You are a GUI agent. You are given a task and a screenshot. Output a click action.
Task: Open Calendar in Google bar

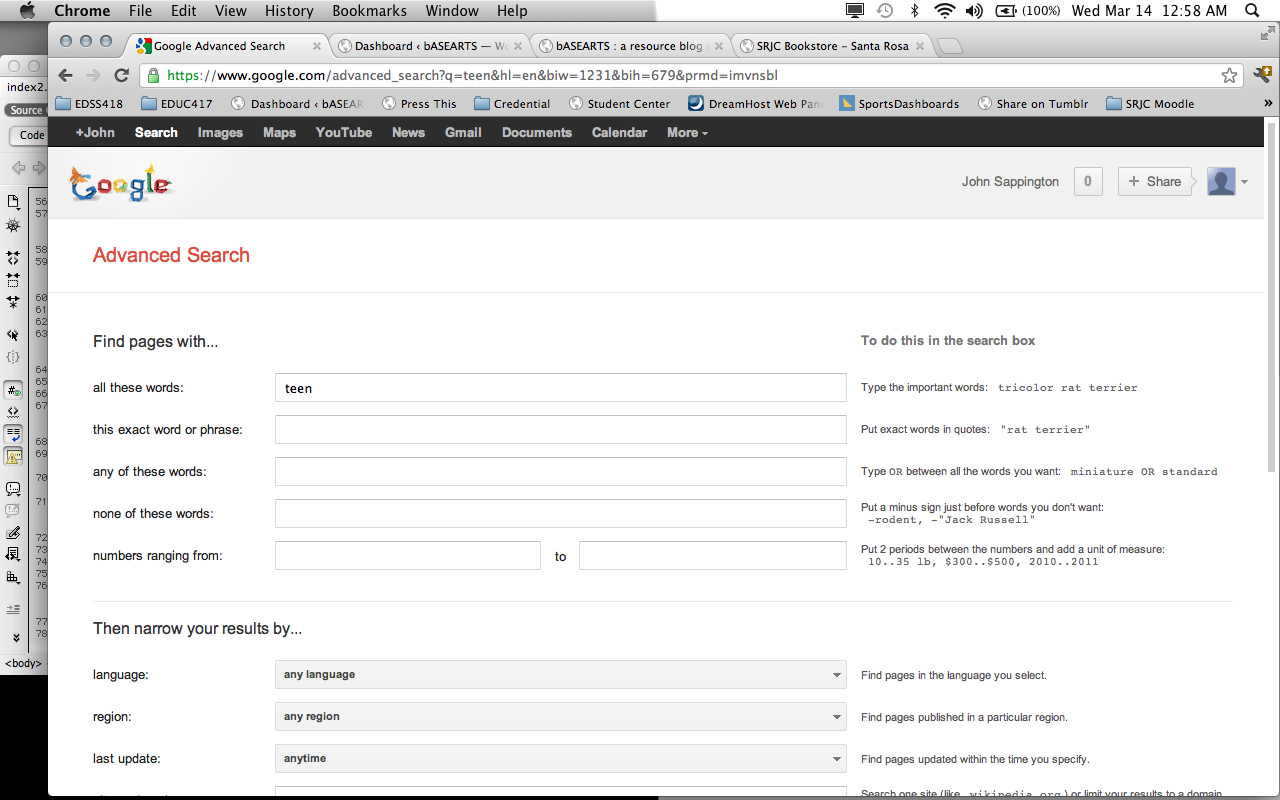[619, 132]
